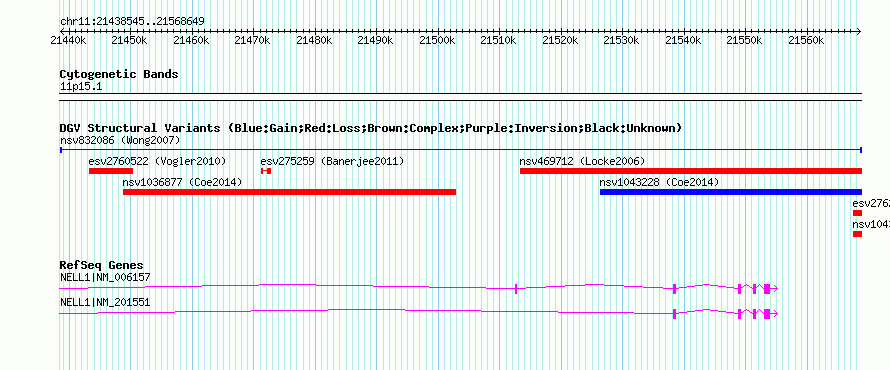The width and height of the screenshot is (890, 370).
Task: Click the Cytogenetic Bands track title
Action: 119,74
